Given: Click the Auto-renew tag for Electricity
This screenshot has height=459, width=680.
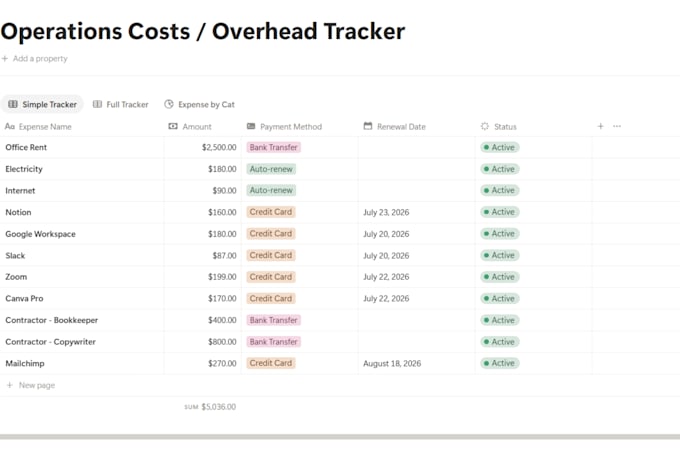Looking at the screenshot, I should 271,169.
